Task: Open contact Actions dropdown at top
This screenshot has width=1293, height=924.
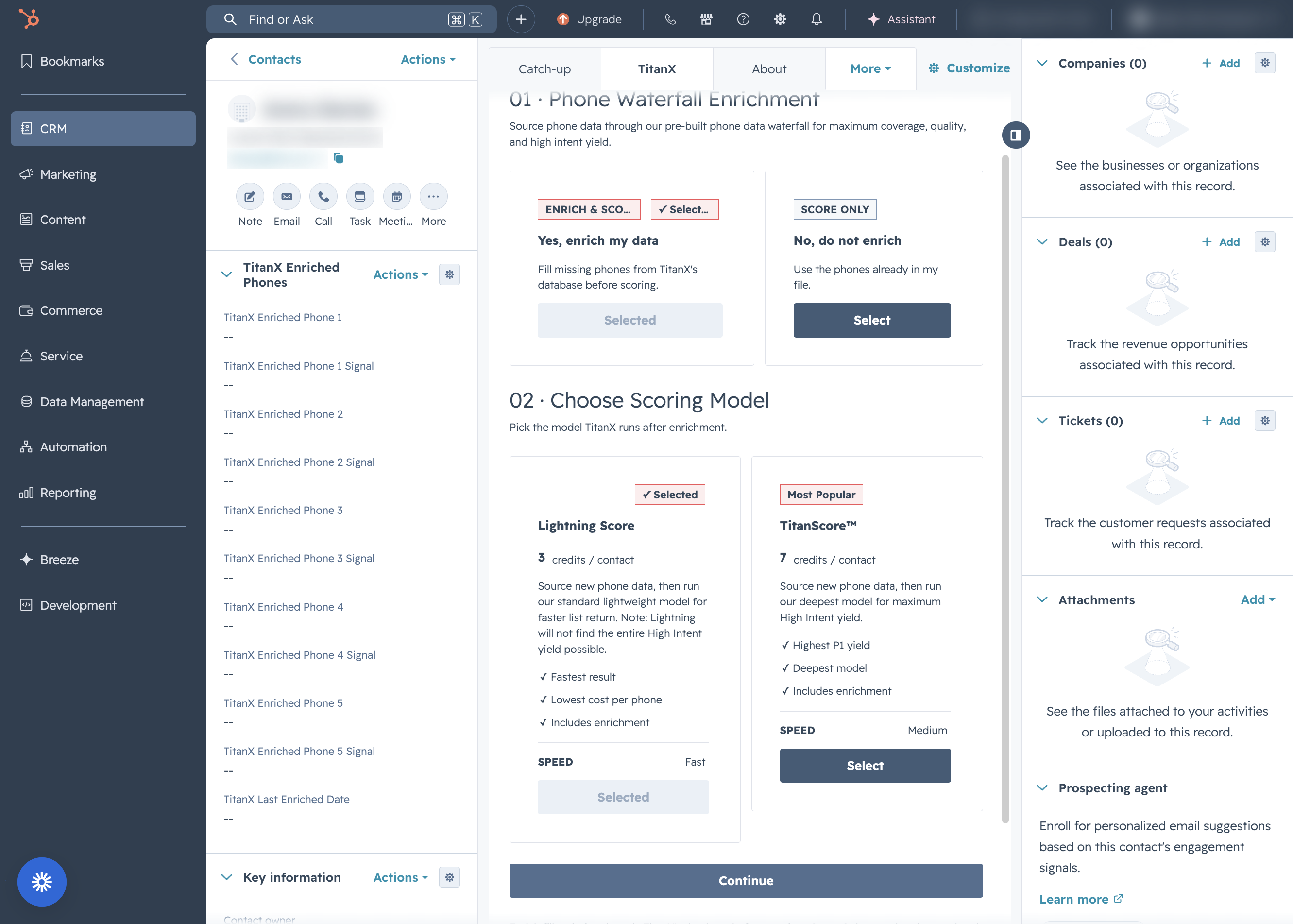Action: [x=428, y=59]
